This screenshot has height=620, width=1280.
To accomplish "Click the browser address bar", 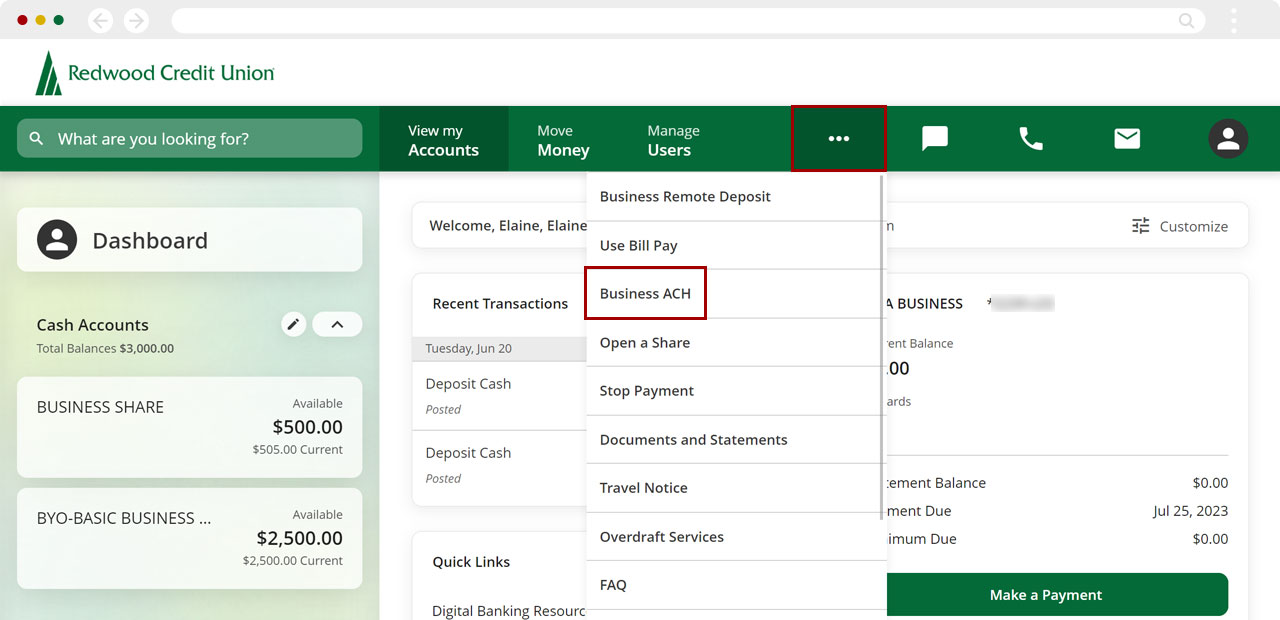I will coord(688,20).
